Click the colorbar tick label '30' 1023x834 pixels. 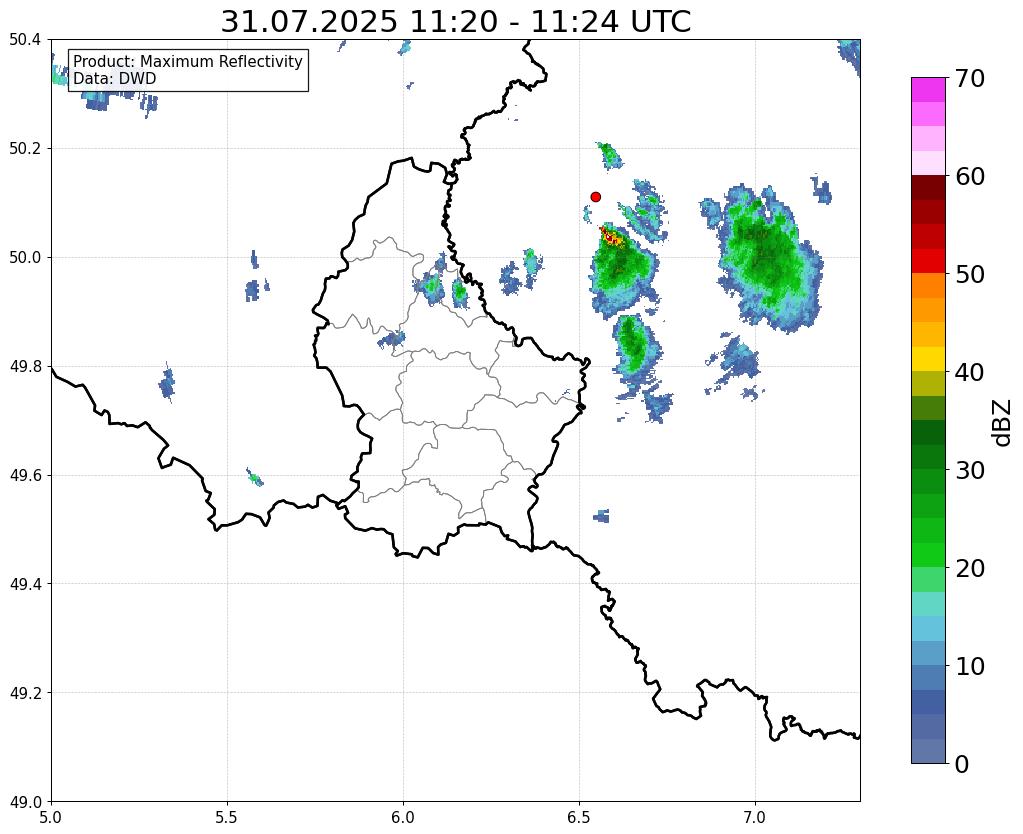(970, 470)
